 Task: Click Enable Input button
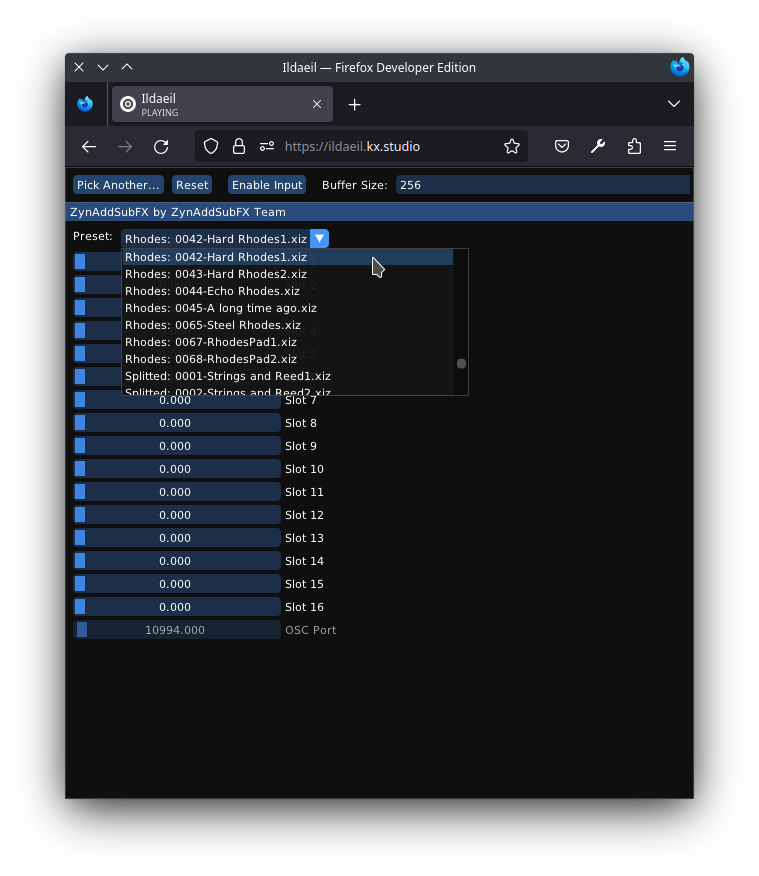[x=267, y=185]
